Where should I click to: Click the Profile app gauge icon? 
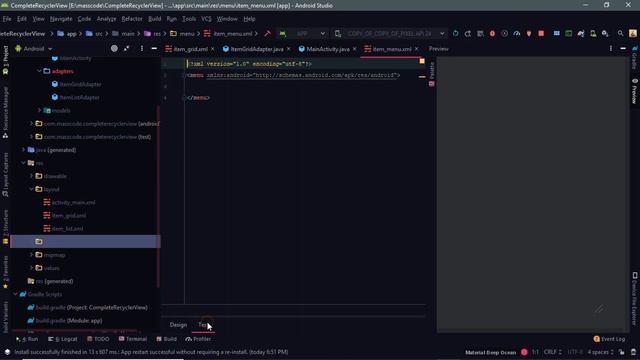pos(517,33)
